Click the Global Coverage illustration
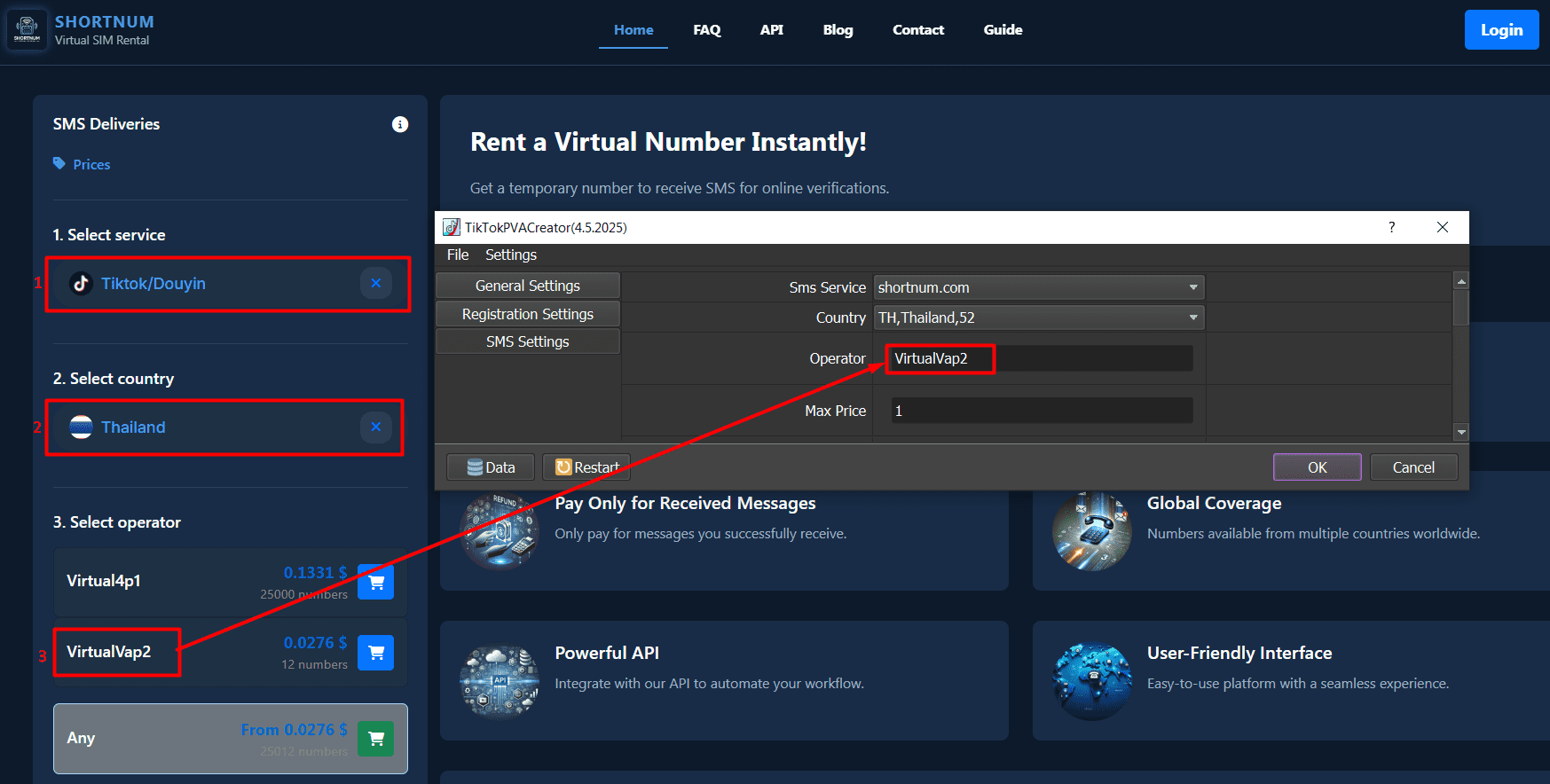This screenshot has width=1550, height=784. (1092, 530)
